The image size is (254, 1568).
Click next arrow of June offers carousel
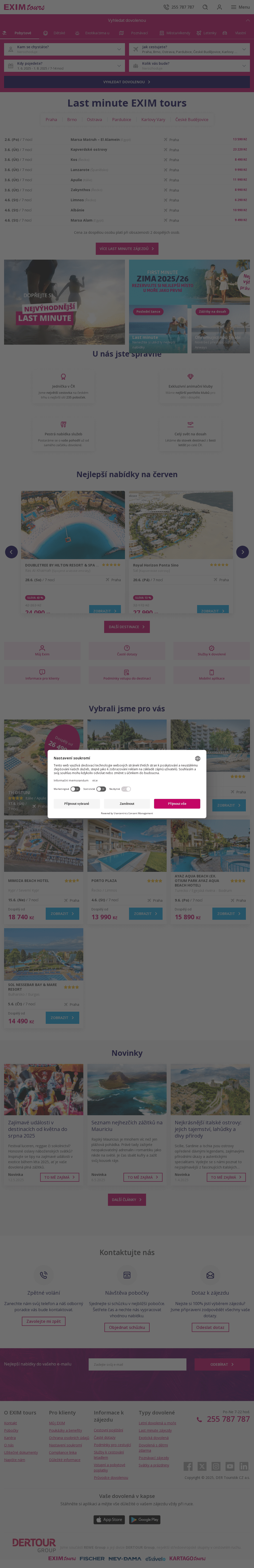(242, 552)
